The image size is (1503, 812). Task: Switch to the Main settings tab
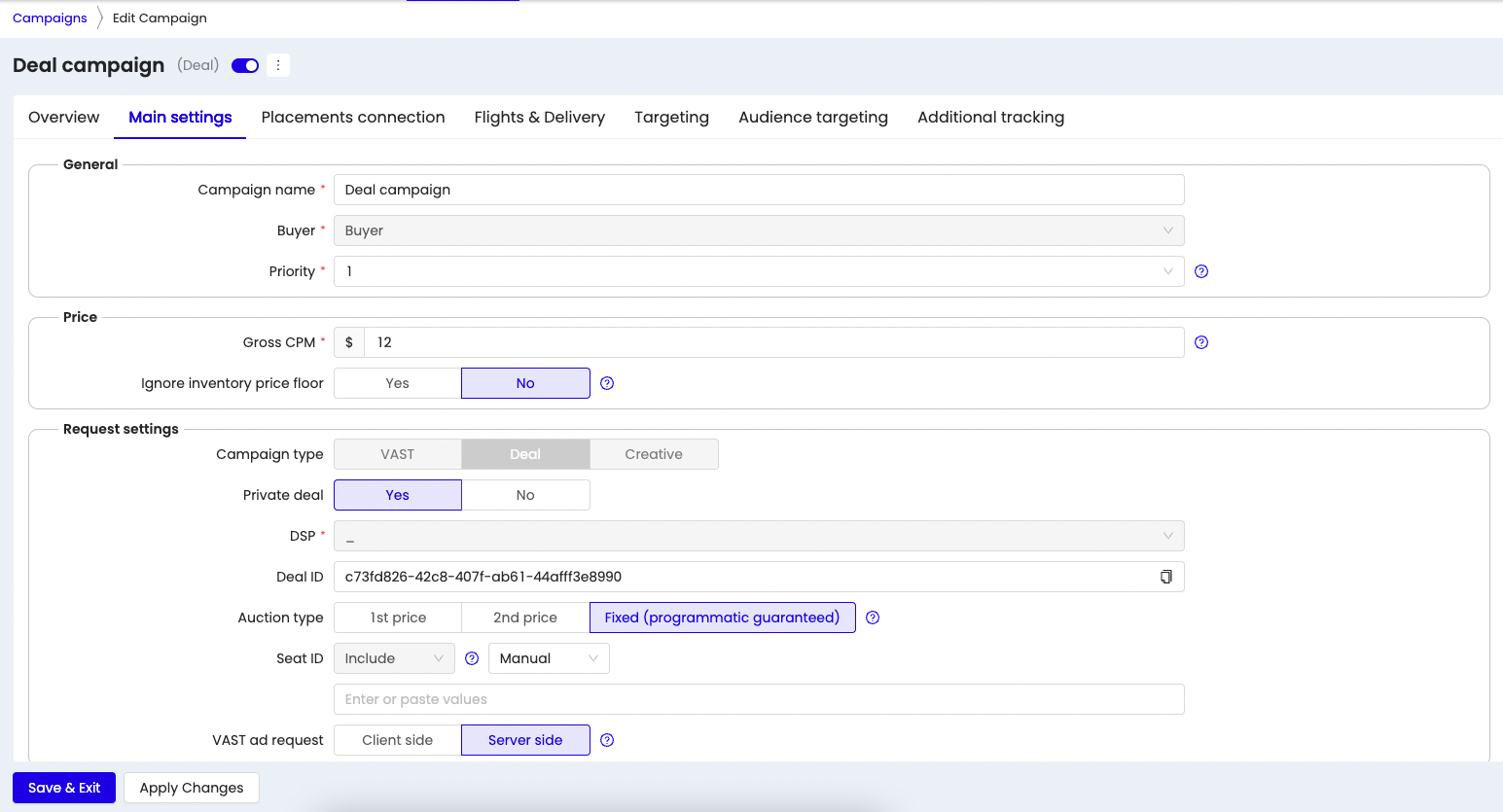click(x=180, y=117)
